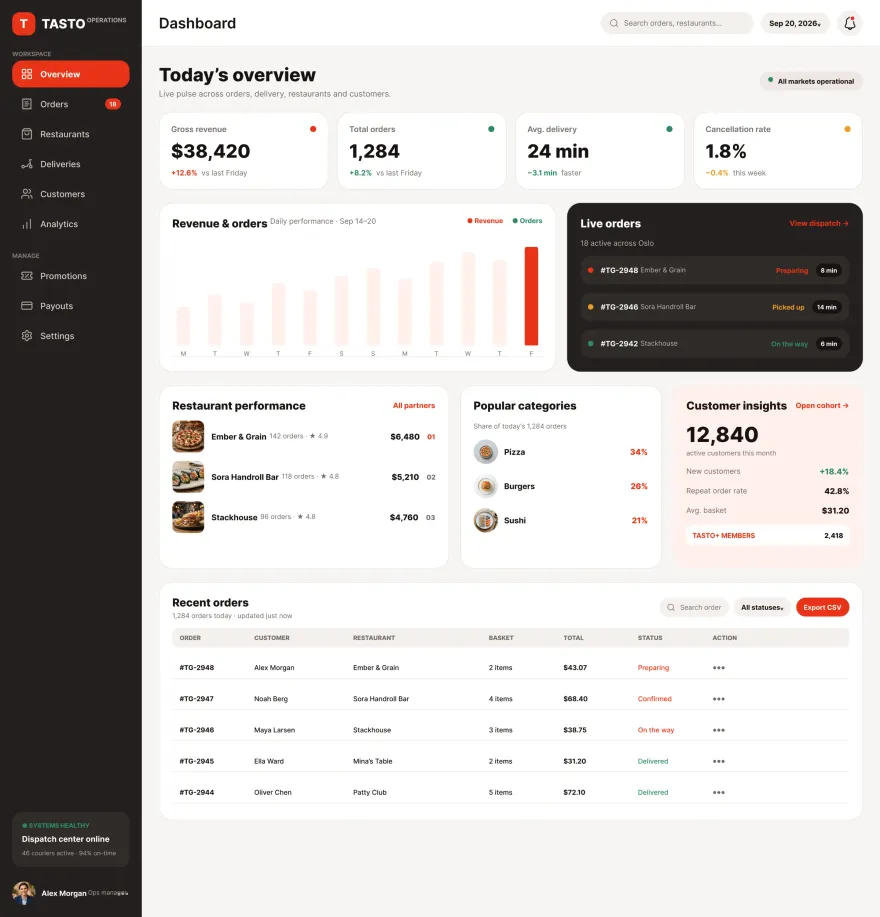Click the Overview grid icon in sidebar
This screenshot has height=917, width=880.
[27, 74]
